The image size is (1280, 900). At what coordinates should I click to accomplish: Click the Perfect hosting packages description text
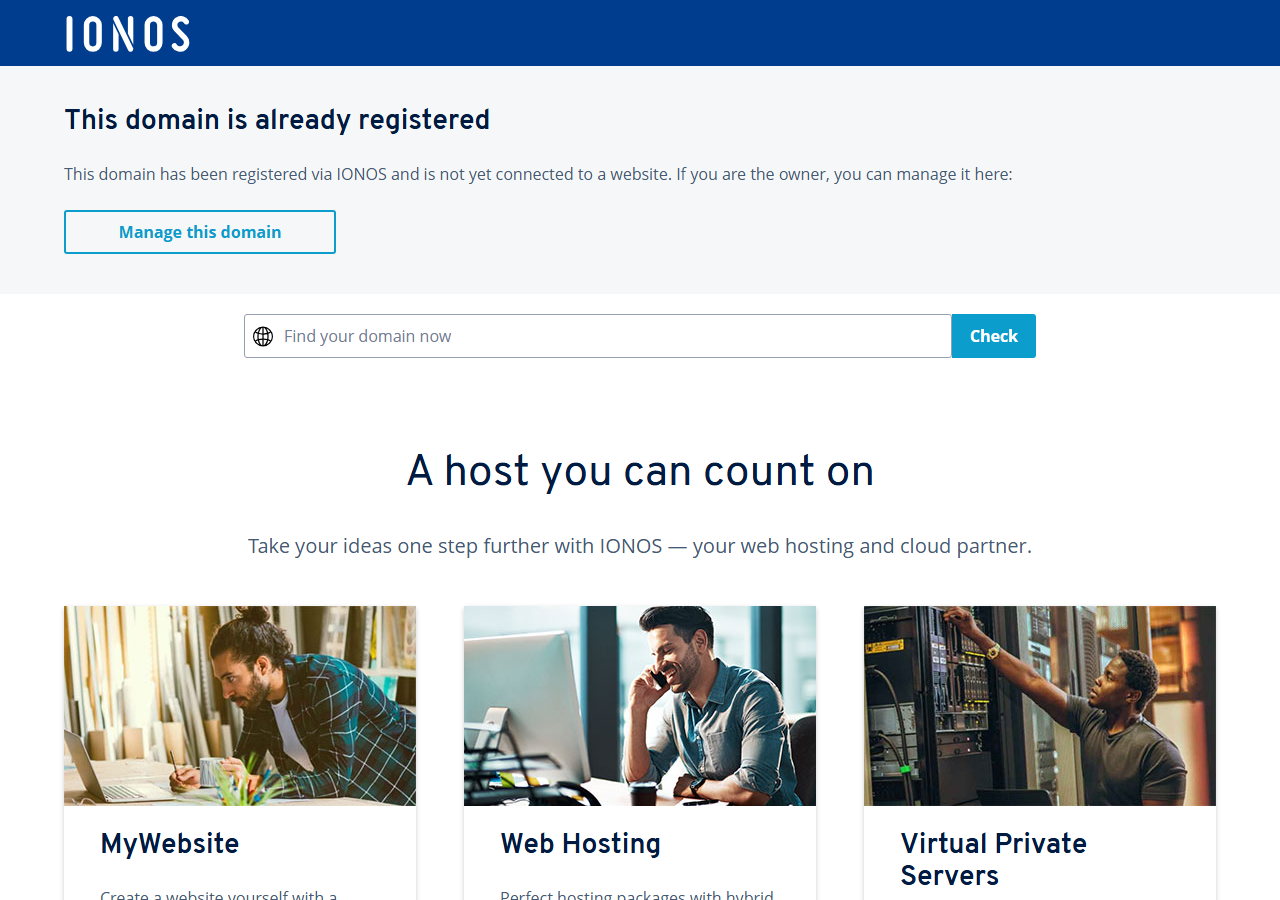click(x=637, y=894)
